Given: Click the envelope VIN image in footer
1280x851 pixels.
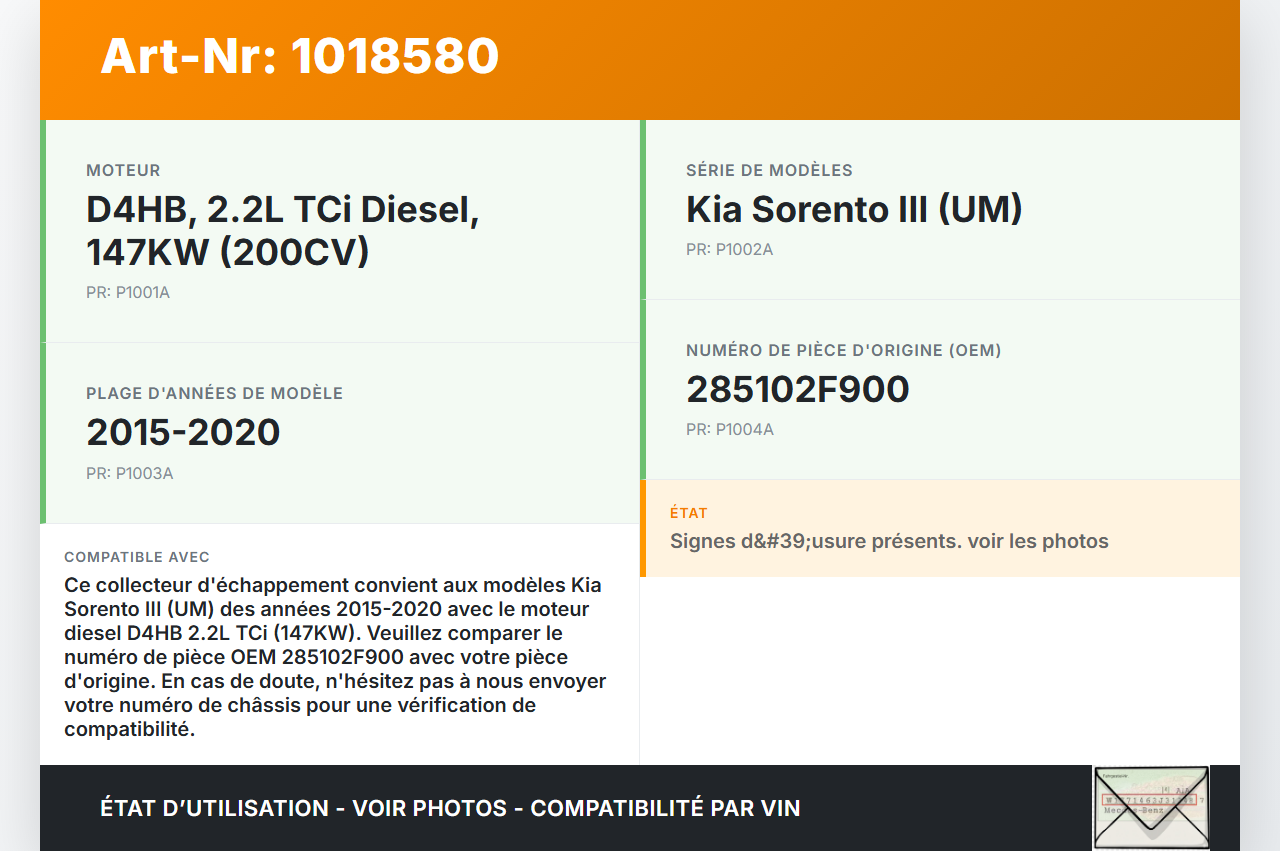Looking at the screenshot, I should tap(1151, 807).
